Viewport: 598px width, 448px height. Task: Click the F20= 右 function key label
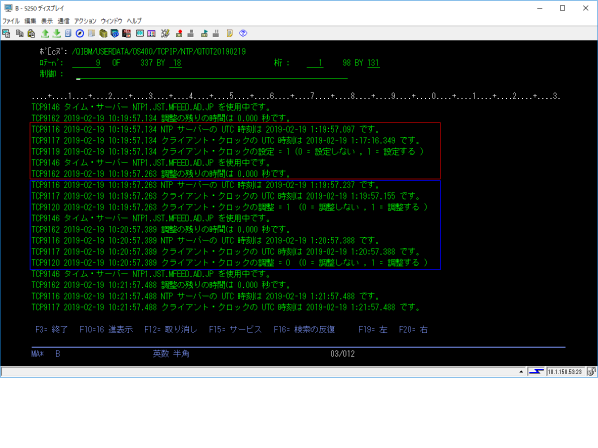point(413,330)
